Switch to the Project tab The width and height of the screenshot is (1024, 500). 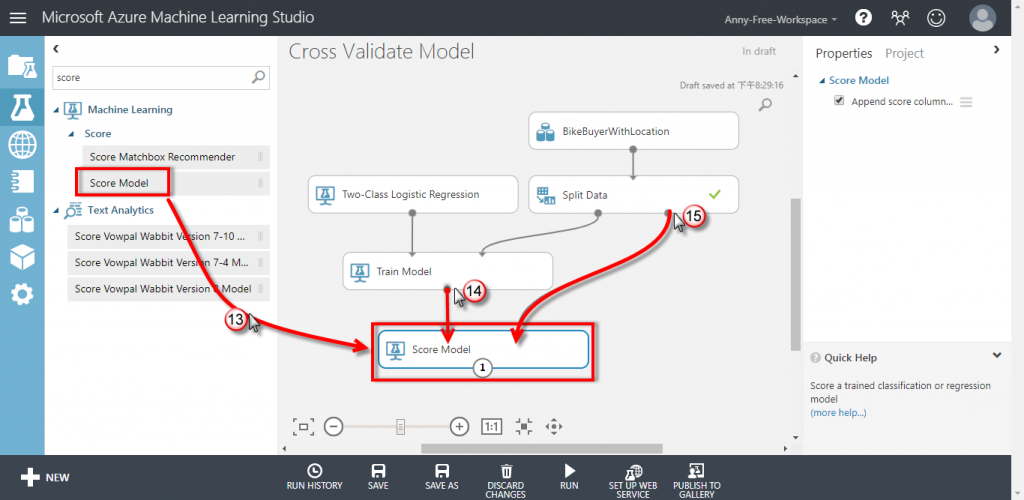pyautogui.click(x=904, y=54)
